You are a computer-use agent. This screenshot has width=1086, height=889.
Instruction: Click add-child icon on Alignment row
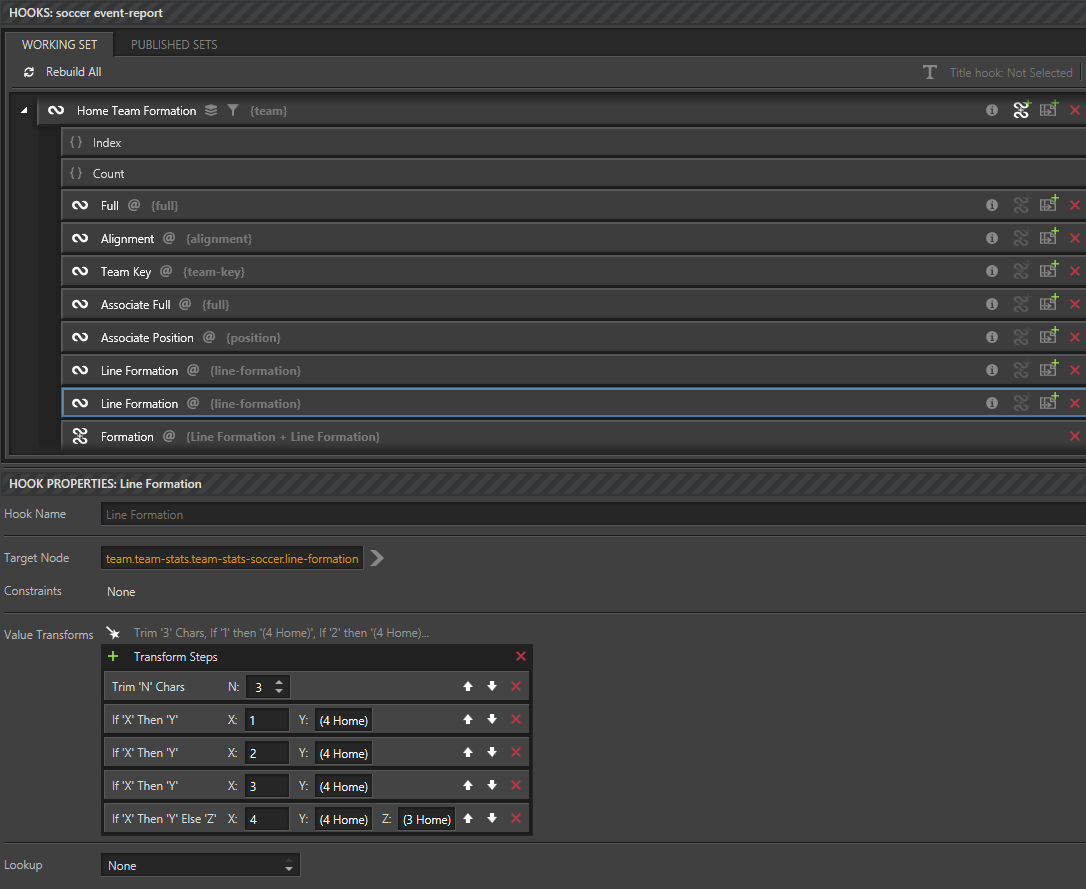(x=1049, y=237)
